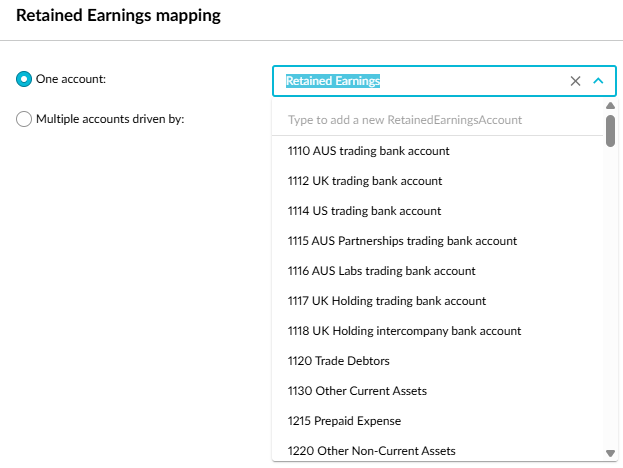Select 1115 AUS Partnerships trading bank account
The width and height of the screenshot is (623, 468).
[402, 241]
